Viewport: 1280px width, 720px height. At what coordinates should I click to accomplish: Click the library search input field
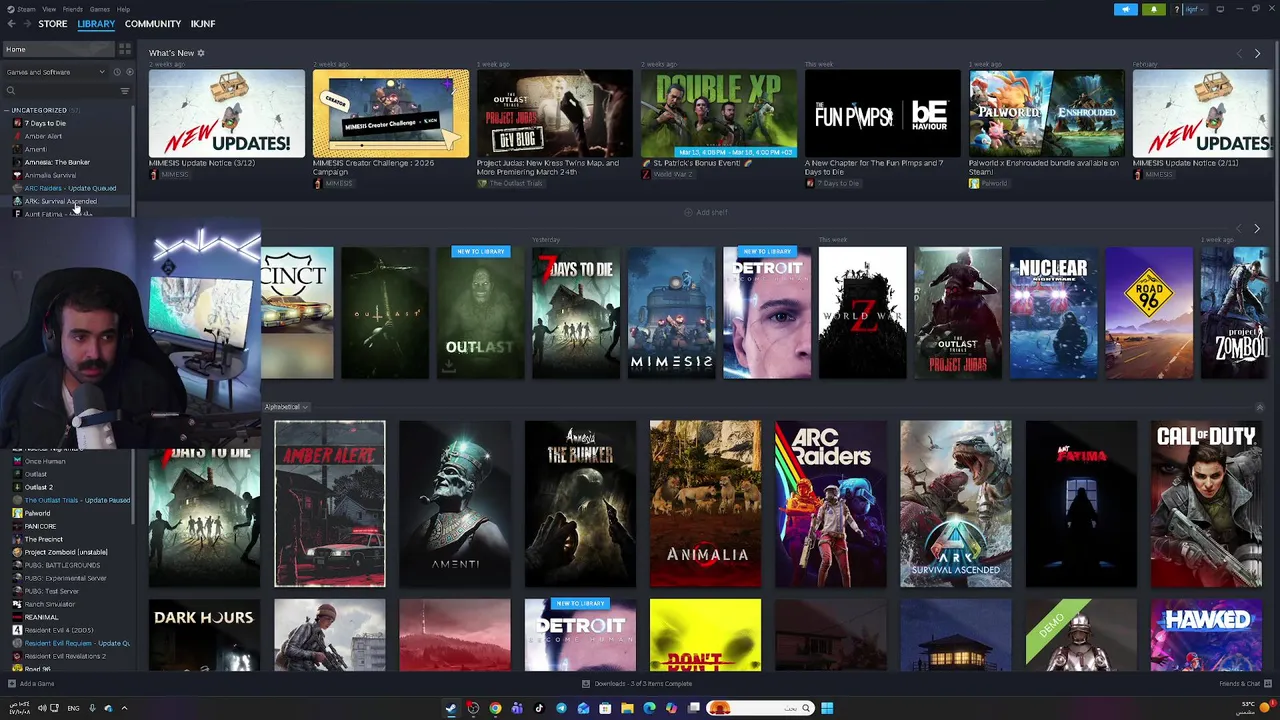65,91
